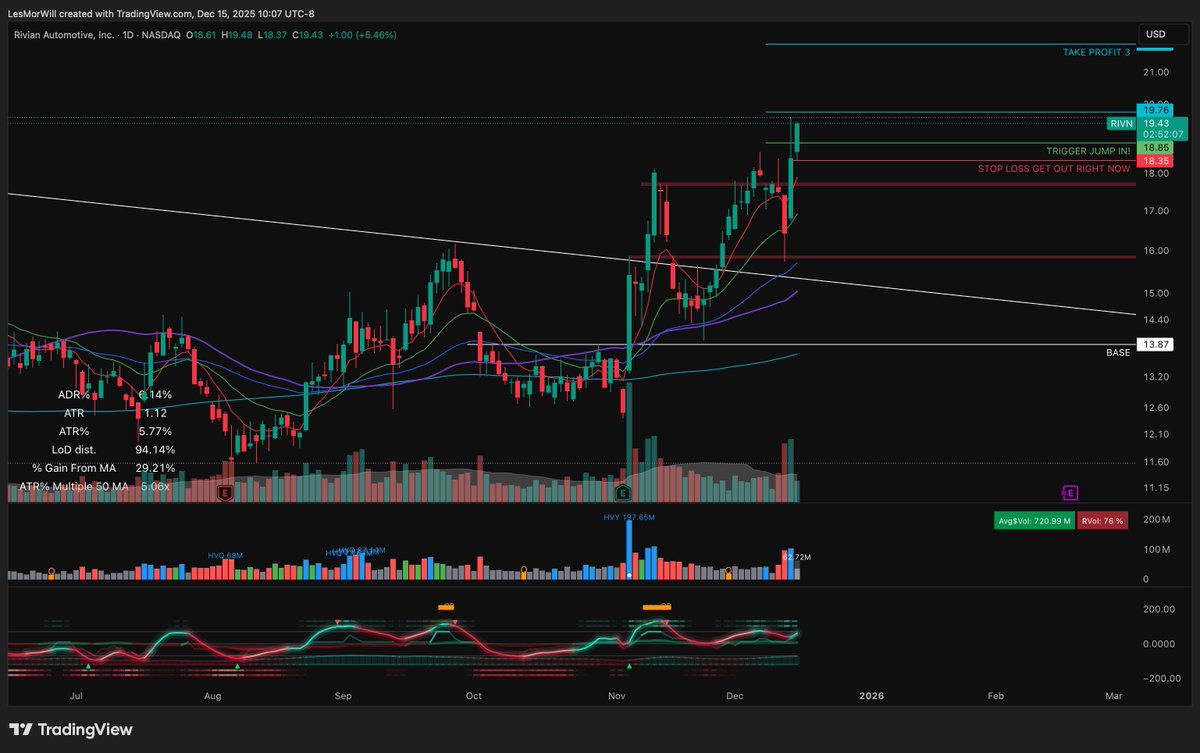Click the 18.35 red stop price tag
This screenshot has height=753, width=1200.
tap(1157, 160)
